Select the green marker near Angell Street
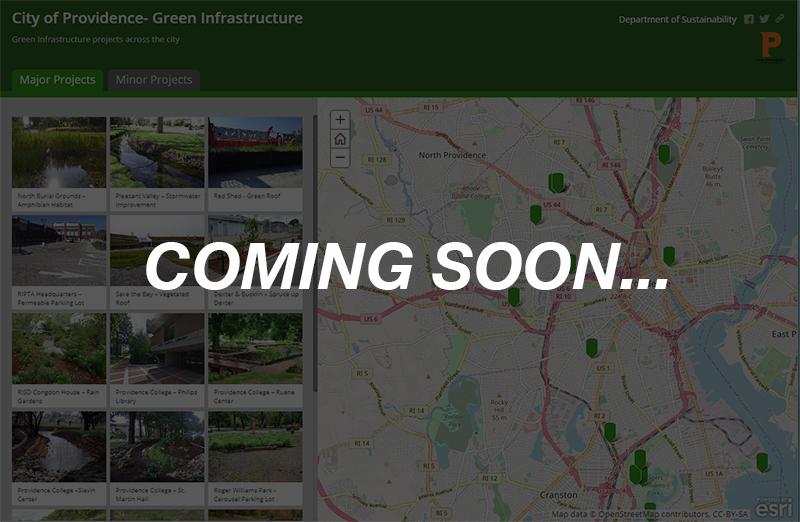Viewport: 800px width, 522px height. point(669,256)
